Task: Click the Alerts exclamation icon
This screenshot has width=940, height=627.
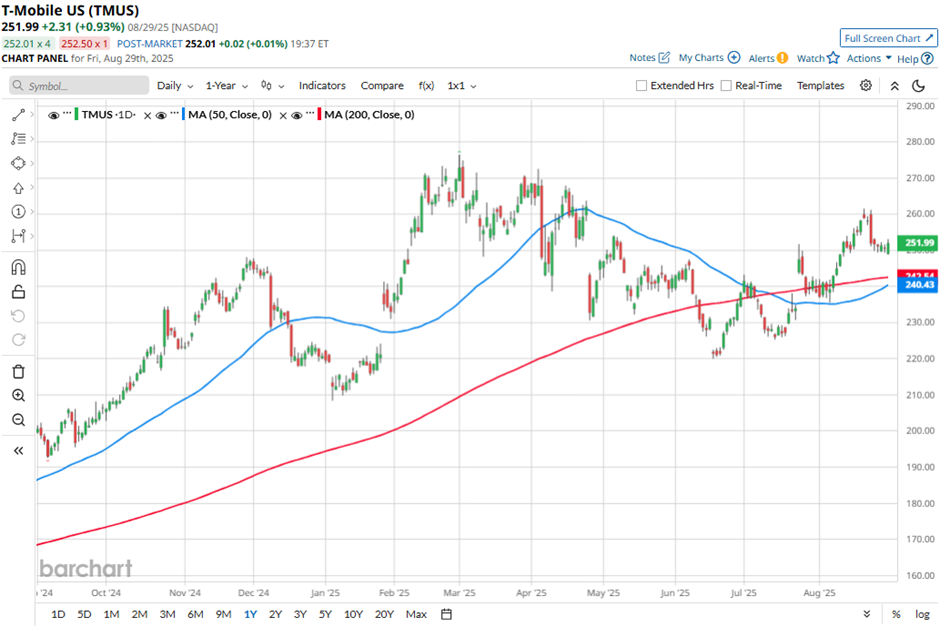Action: 782,58
